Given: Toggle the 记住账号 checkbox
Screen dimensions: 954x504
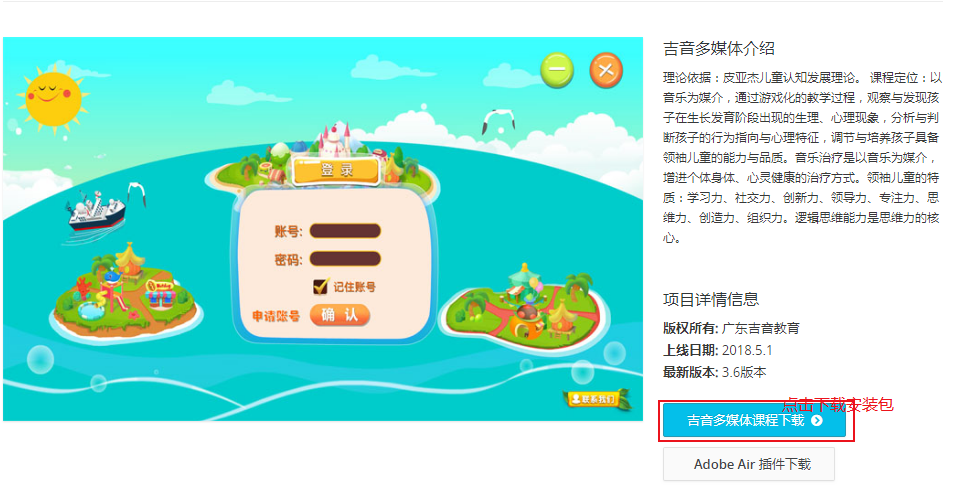Looking at the screenshot, I should tap(320, 287).
